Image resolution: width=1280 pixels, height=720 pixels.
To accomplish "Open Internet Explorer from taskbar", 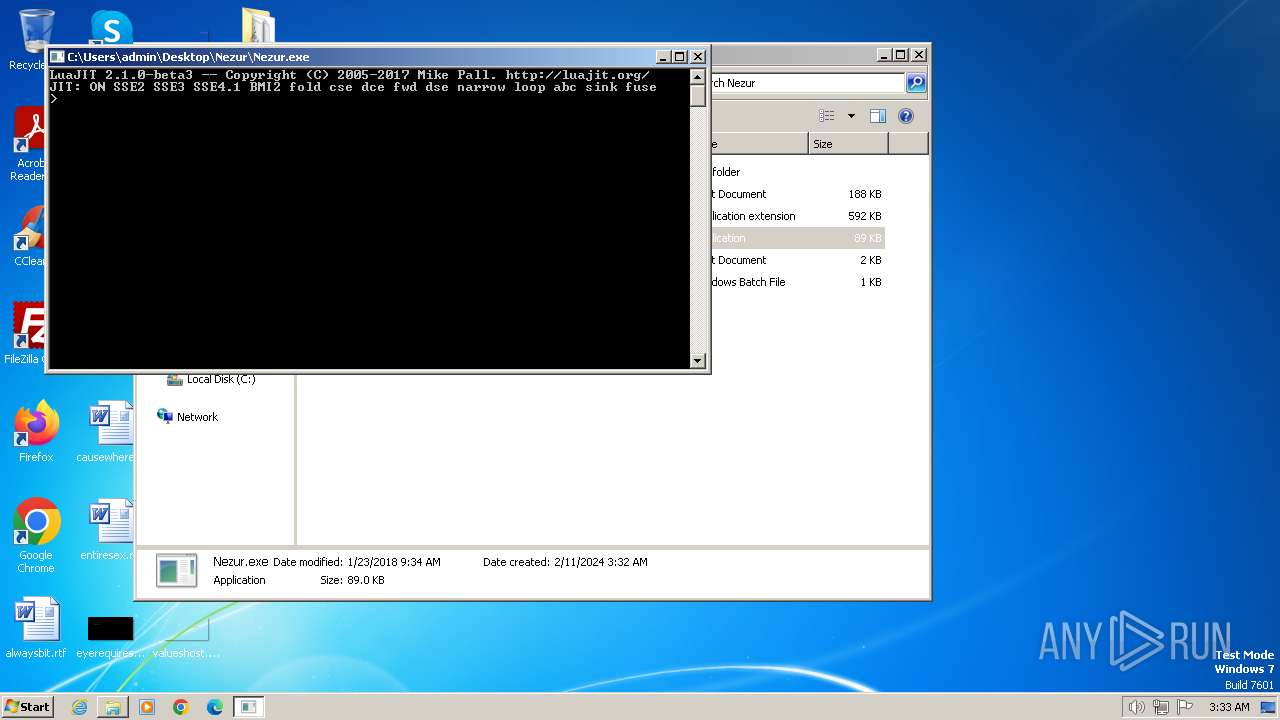I will (79, 707).
